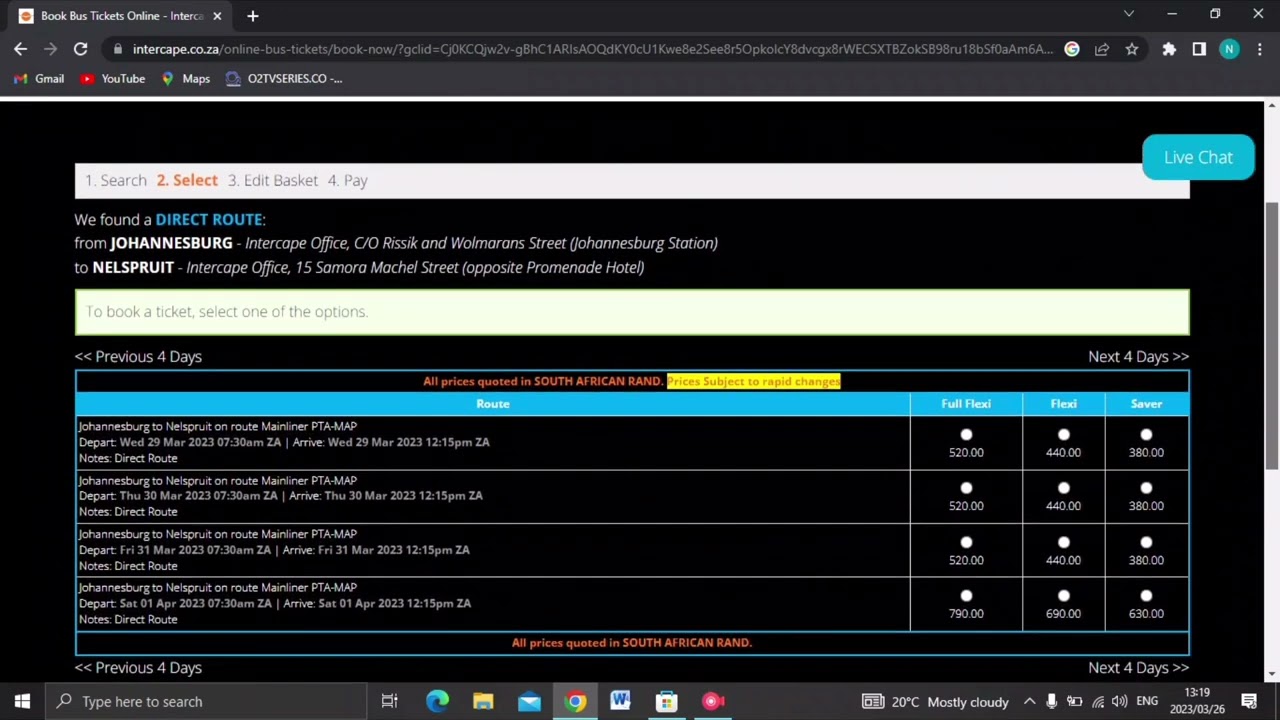Select the 630.00 Saver fare for Sat 01 Apr

[1146, 596]
